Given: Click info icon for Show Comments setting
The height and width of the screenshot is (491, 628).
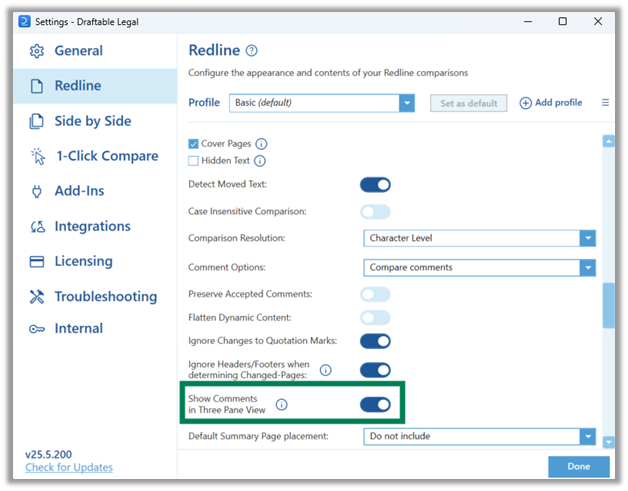Looking at the screenshot, I should point(282,404).
